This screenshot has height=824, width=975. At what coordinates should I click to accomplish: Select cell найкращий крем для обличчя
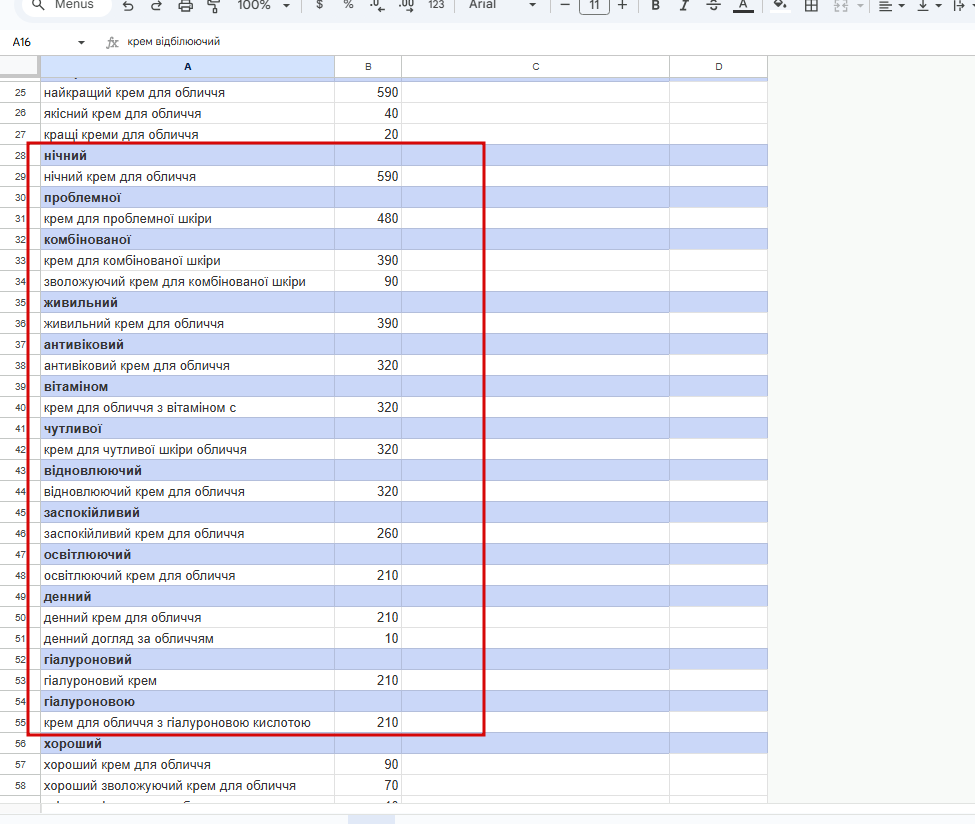(x=187, y=93)
